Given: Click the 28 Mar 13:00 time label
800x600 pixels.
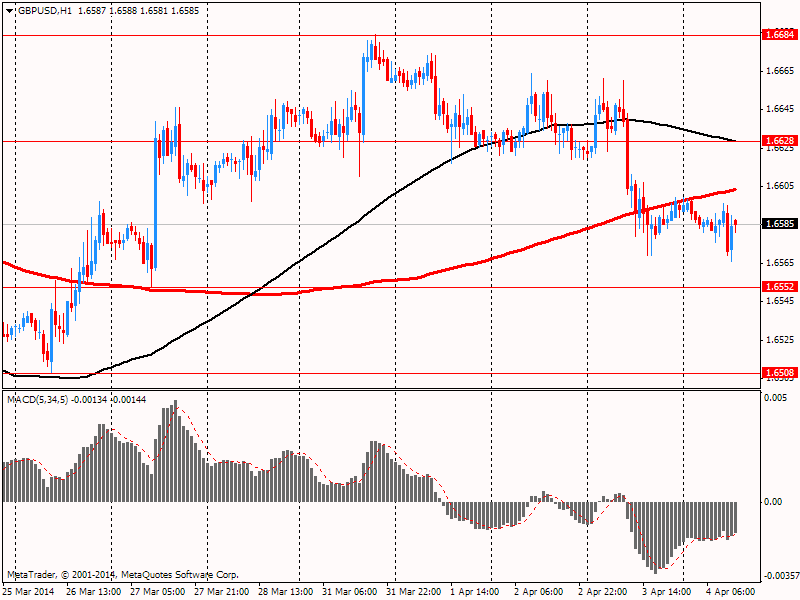Looking at the screenshot, I should pos(286,592).
